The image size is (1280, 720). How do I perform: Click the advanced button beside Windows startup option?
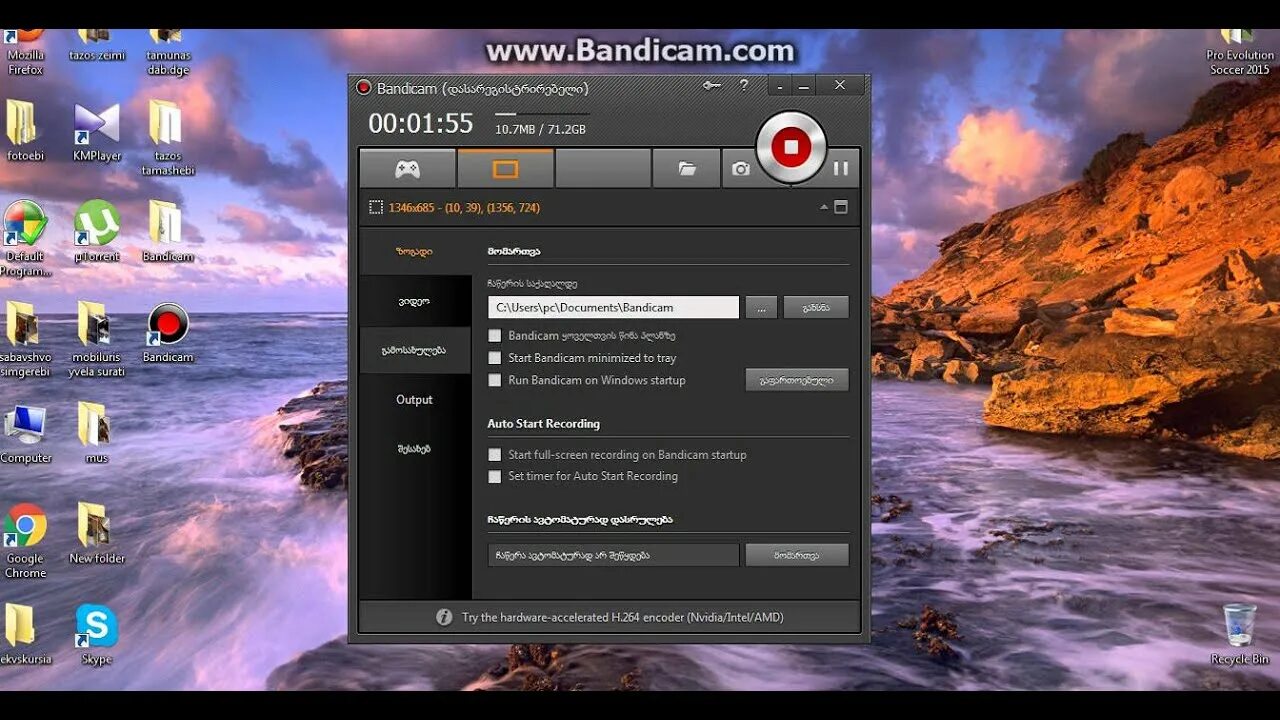tap(797, 380)
